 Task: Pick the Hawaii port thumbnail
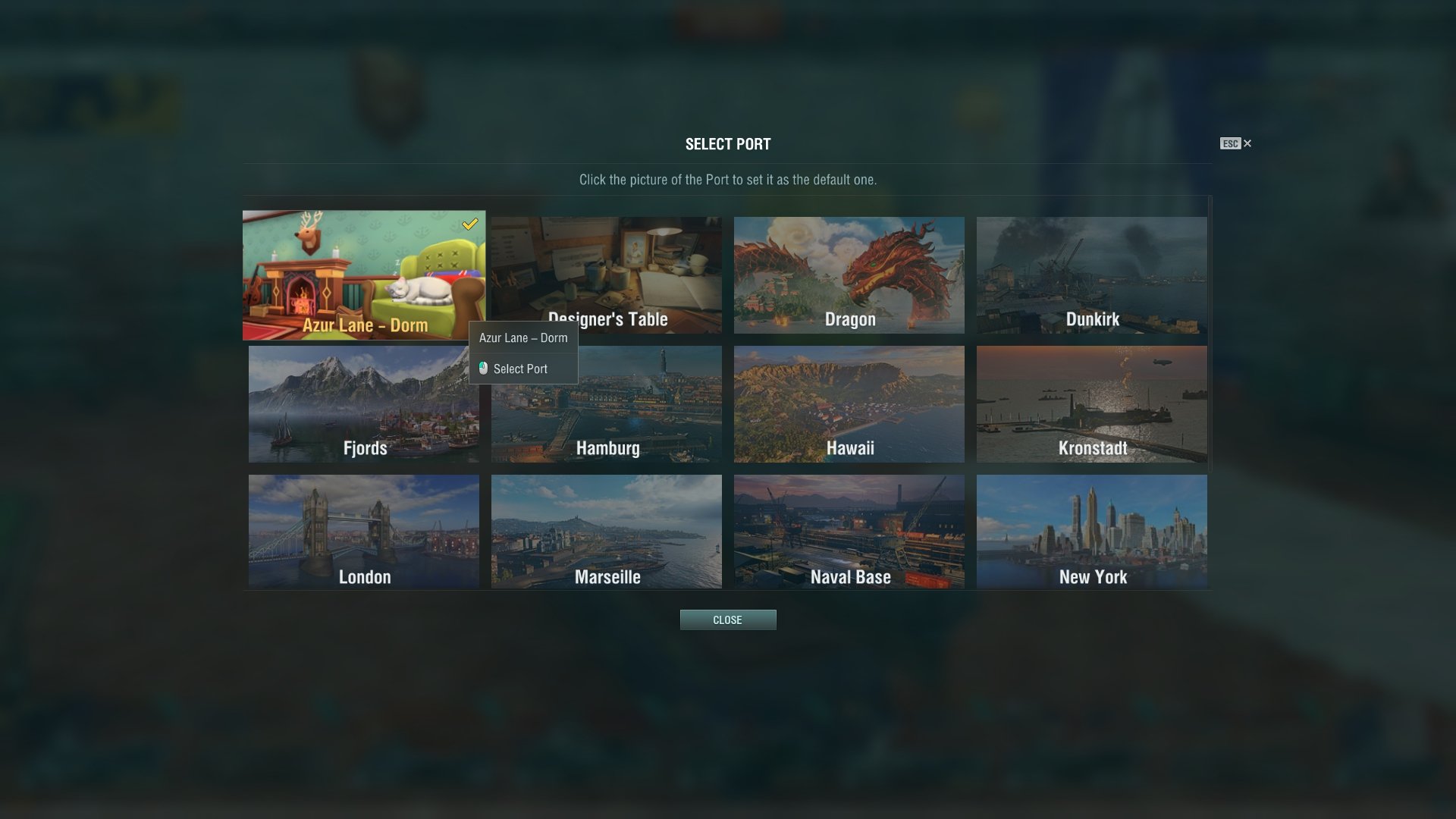849,404
